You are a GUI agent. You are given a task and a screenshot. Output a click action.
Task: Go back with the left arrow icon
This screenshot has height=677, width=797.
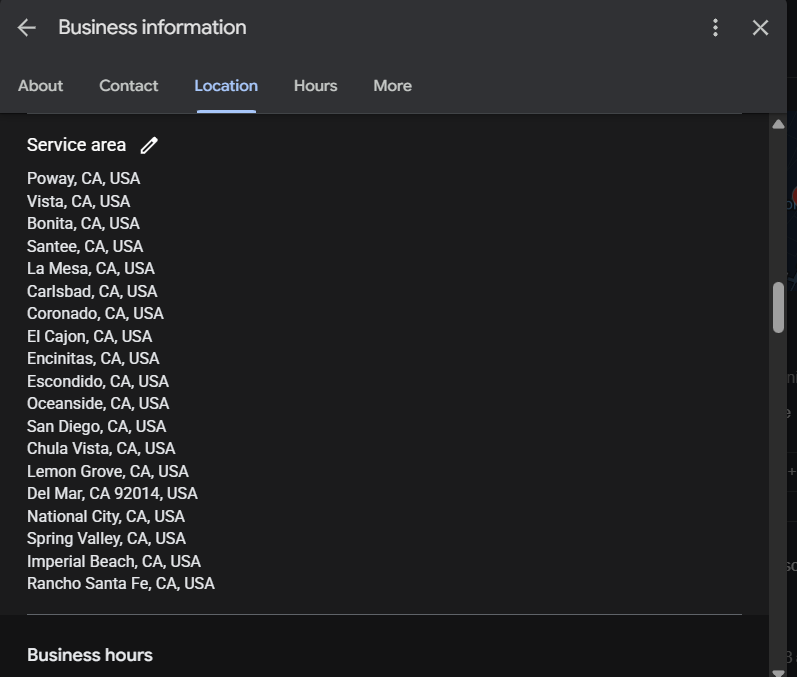(x=26, y=27)
